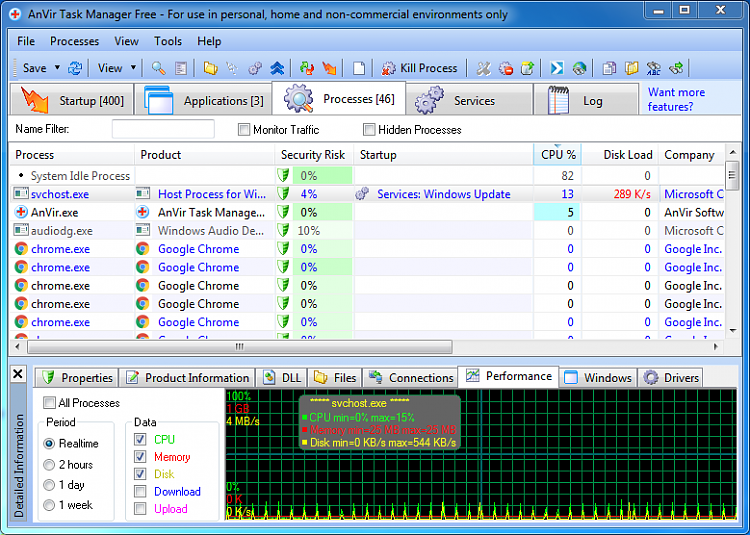This screenshot has width=750, height=535.
Task: Uncheck the Disk data checkbox
Action: pos(140,474)
